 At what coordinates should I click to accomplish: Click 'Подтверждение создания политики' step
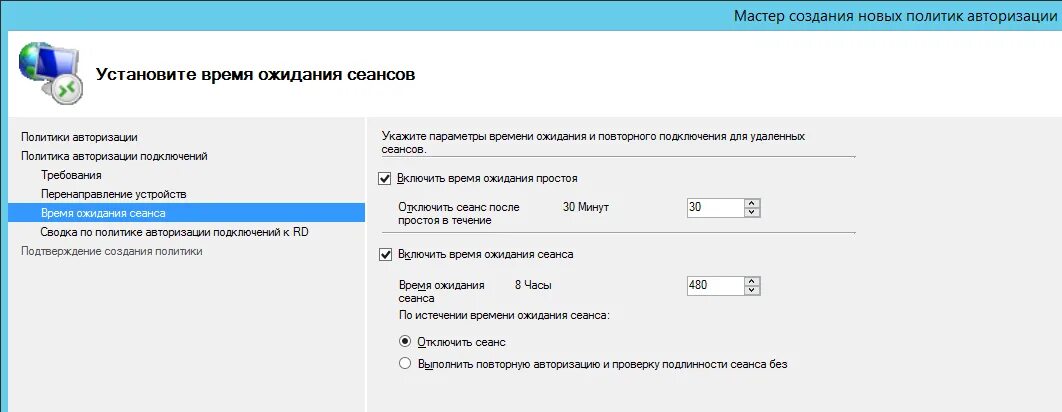[x=112, y=251]
